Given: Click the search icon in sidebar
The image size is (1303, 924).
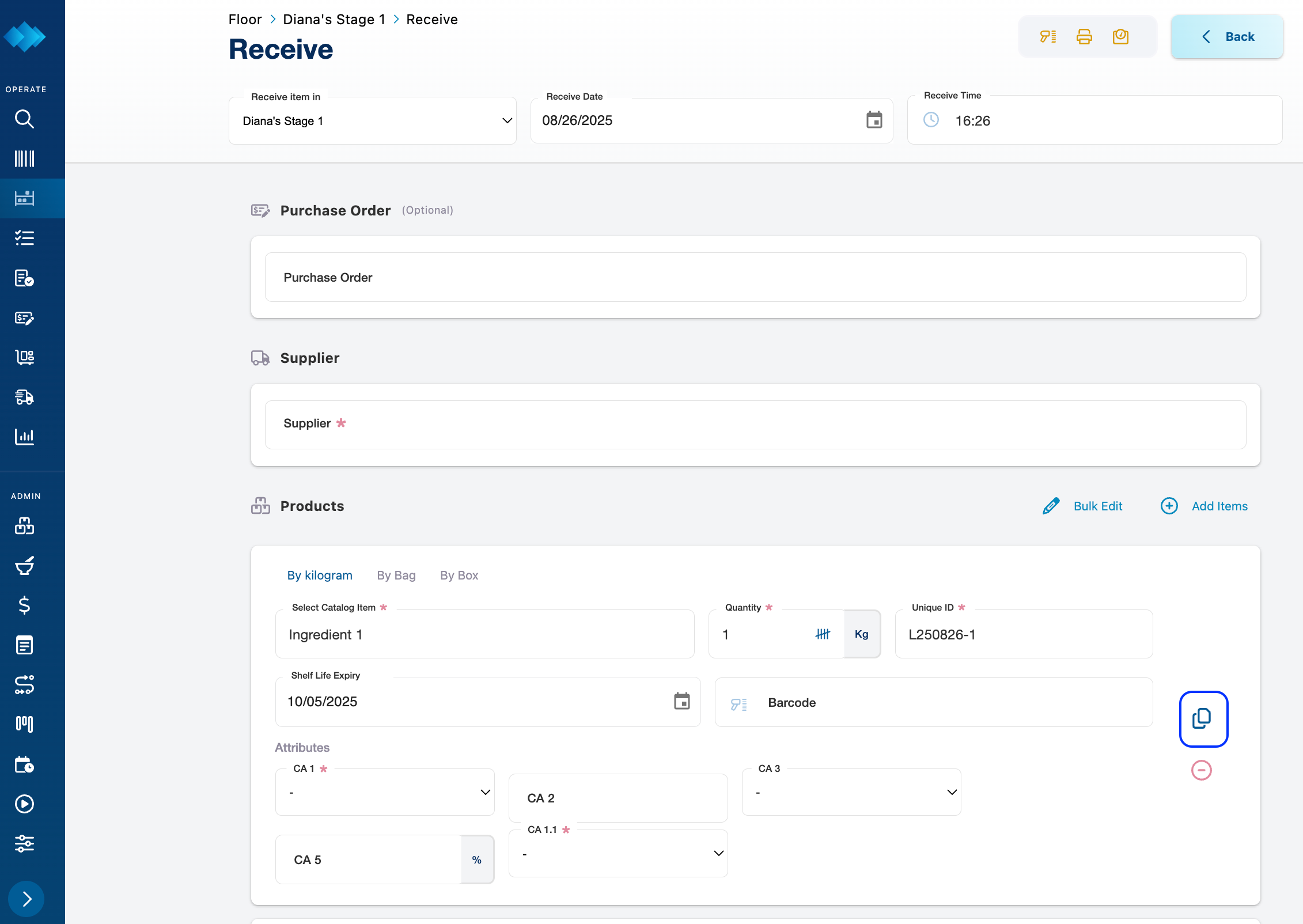Looking at the screenshot, I should click(24, 119).
